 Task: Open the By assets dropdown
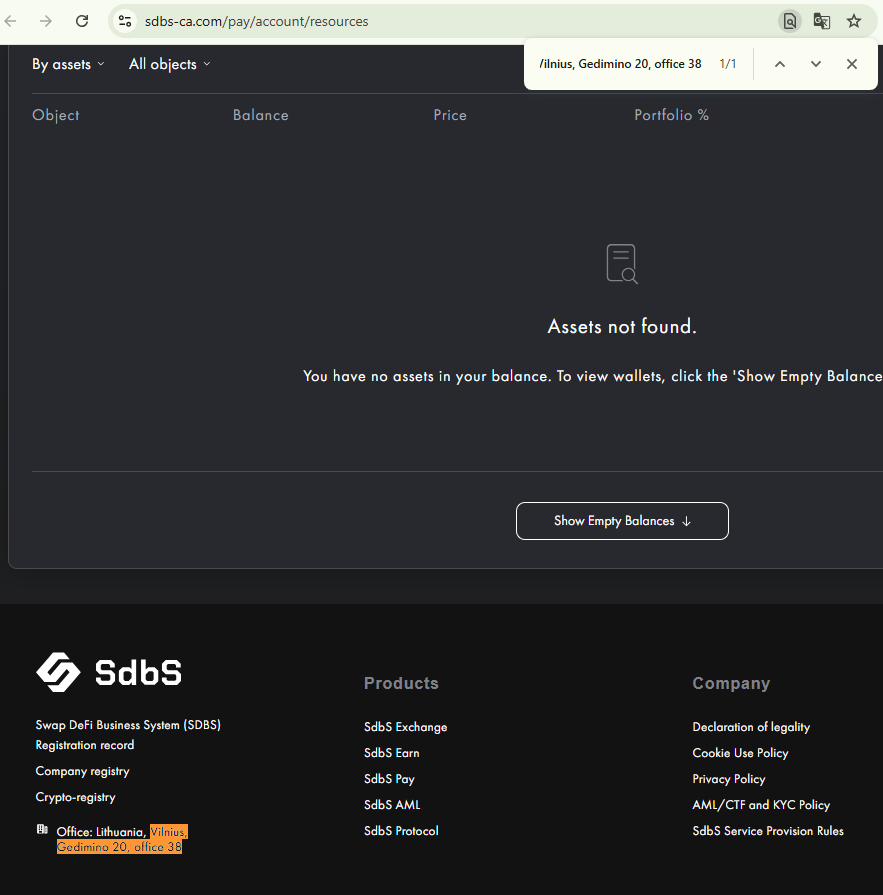click(x=68, y=64)
